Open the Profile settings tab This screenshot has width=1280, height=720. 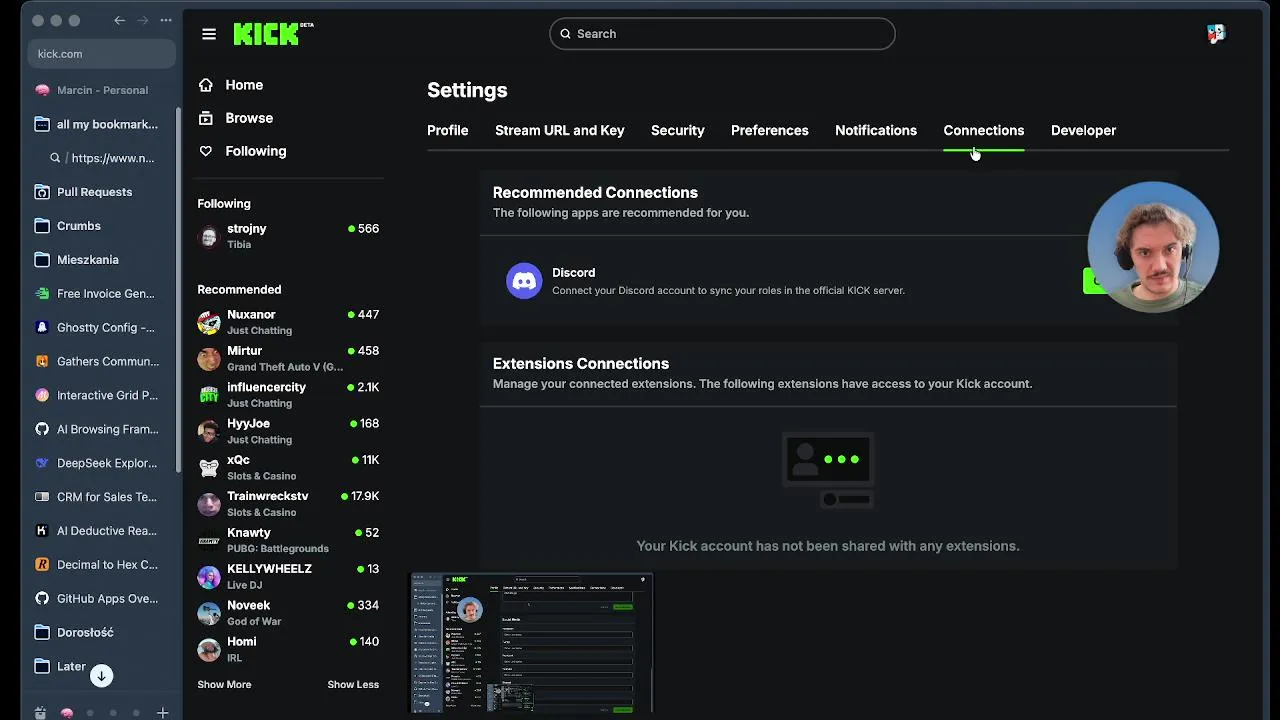click(448, 131)
